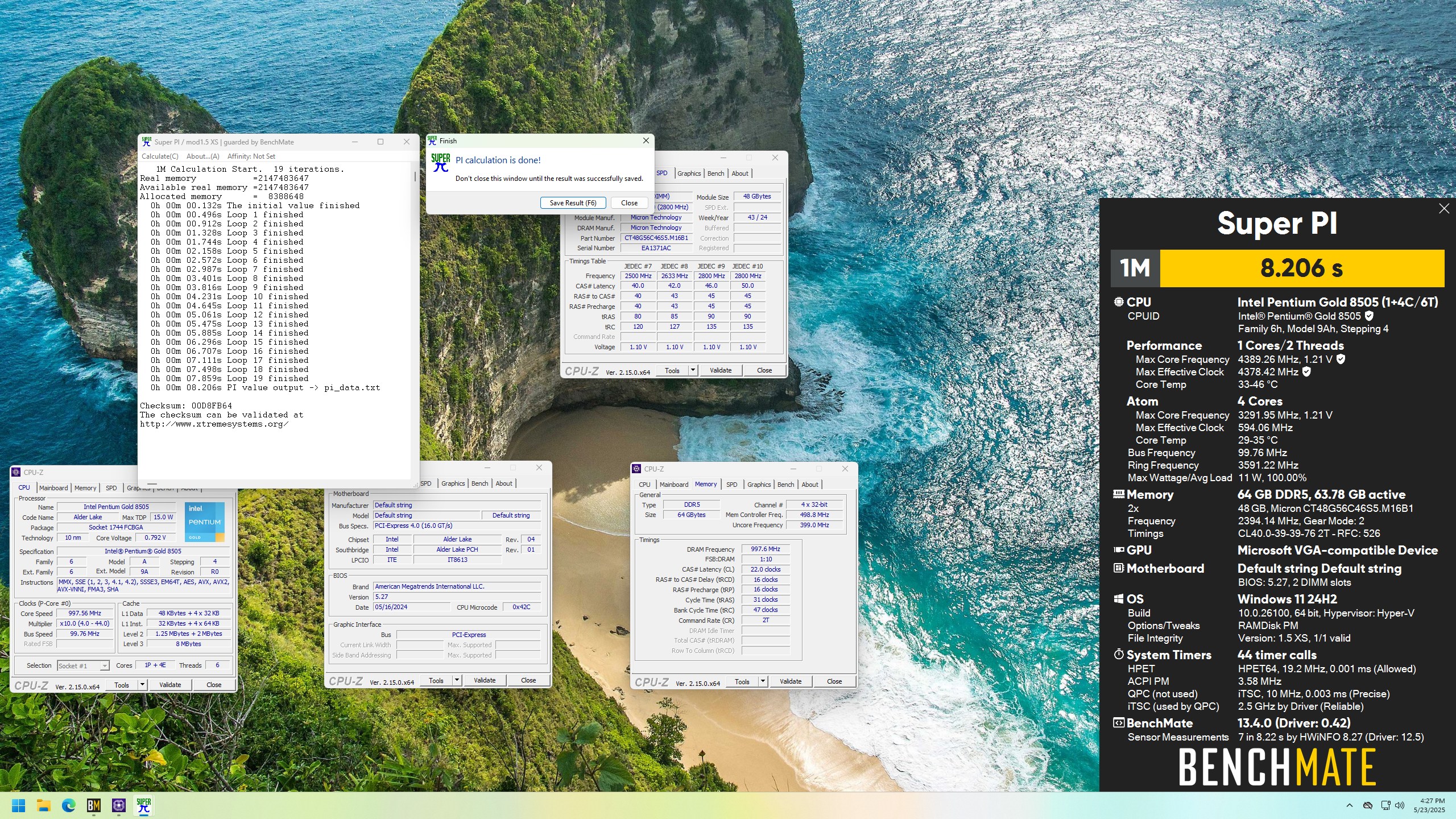Open the Calculate(C) menu in Super PI
This screenshot has width=1456, height=819.
[x=160, y=156]
